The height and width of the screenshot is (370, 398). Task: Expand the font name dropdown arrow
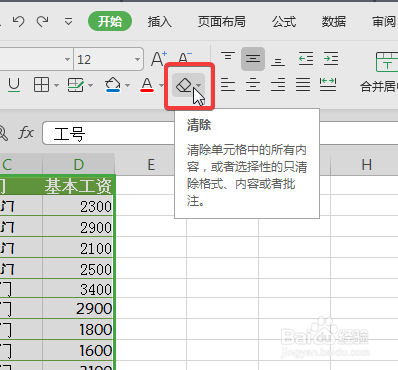click(68, 60)
